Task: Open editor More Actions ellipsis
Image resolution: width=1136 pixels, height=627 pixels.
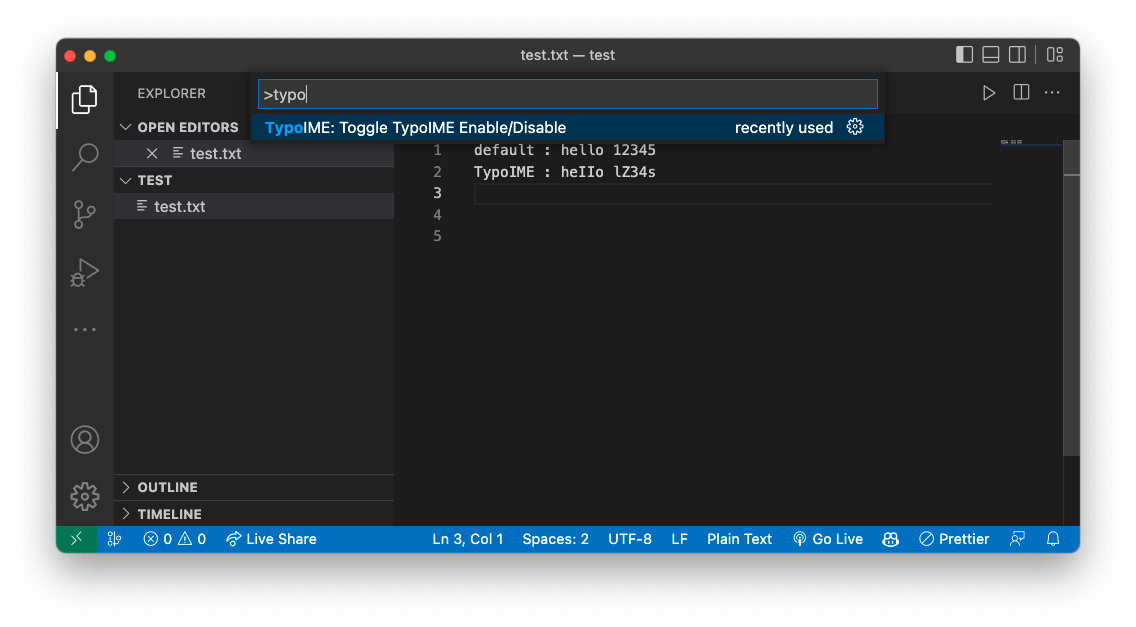Action: pos(1052,93)
